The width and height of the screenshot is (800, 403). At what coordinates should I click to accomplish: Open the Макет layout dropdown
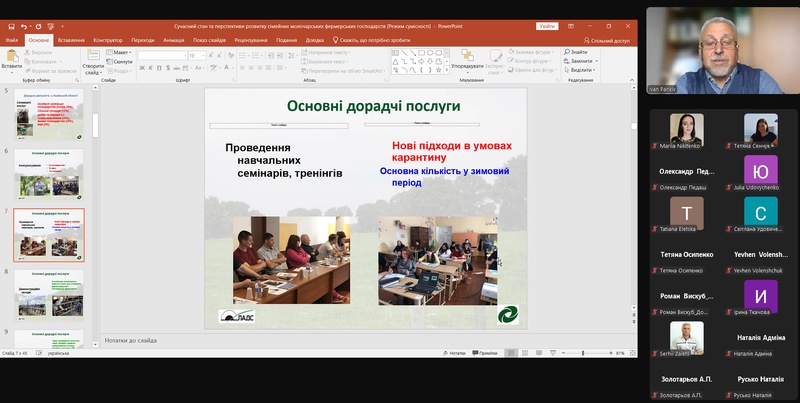pos(122,52)
